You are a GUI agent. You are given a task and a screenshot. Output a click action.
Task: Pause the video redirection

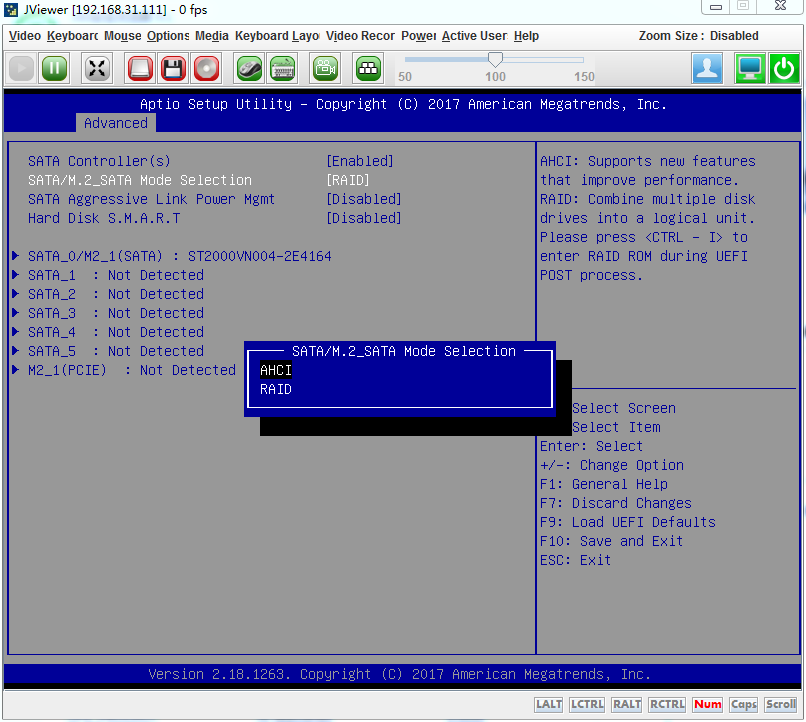point(54,68)
